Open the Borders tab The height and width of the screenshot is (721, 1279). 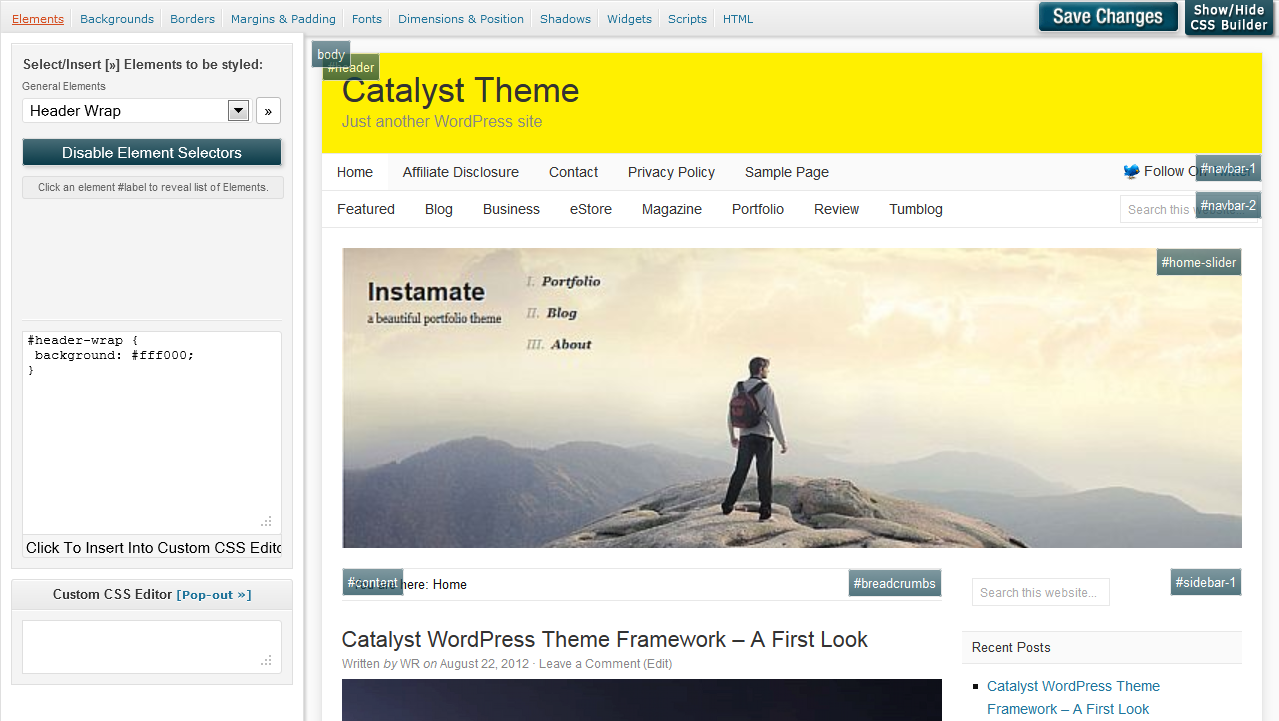[x=192, y=19]
